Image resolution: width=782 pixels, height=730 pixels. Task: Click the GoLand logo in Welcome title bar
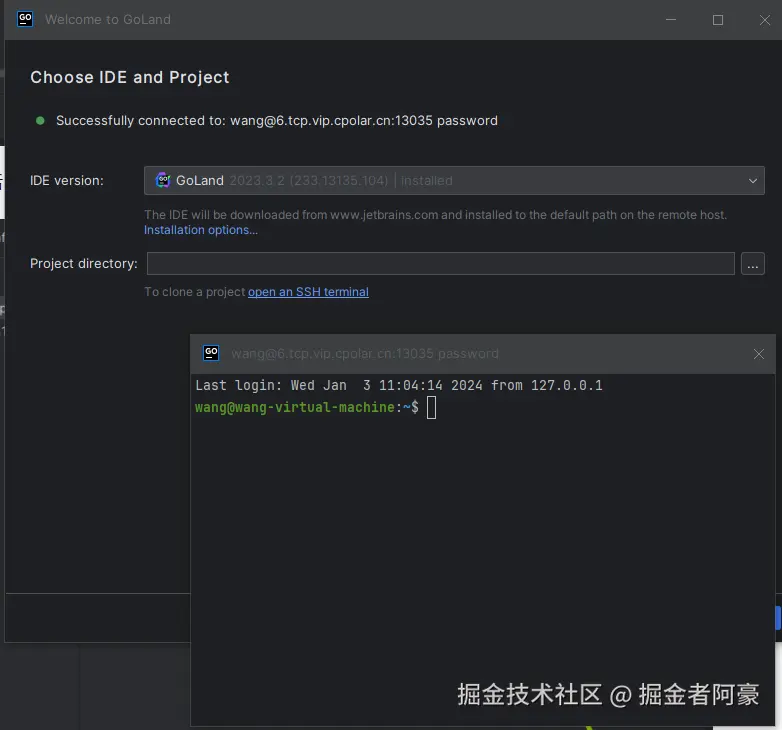(25, 19)
